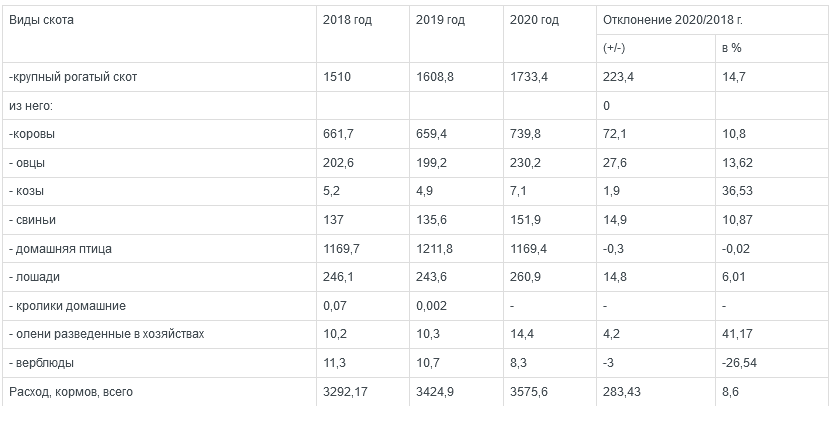Select the 'овцы' 2018 value 202,6

(x=339, y=162)
